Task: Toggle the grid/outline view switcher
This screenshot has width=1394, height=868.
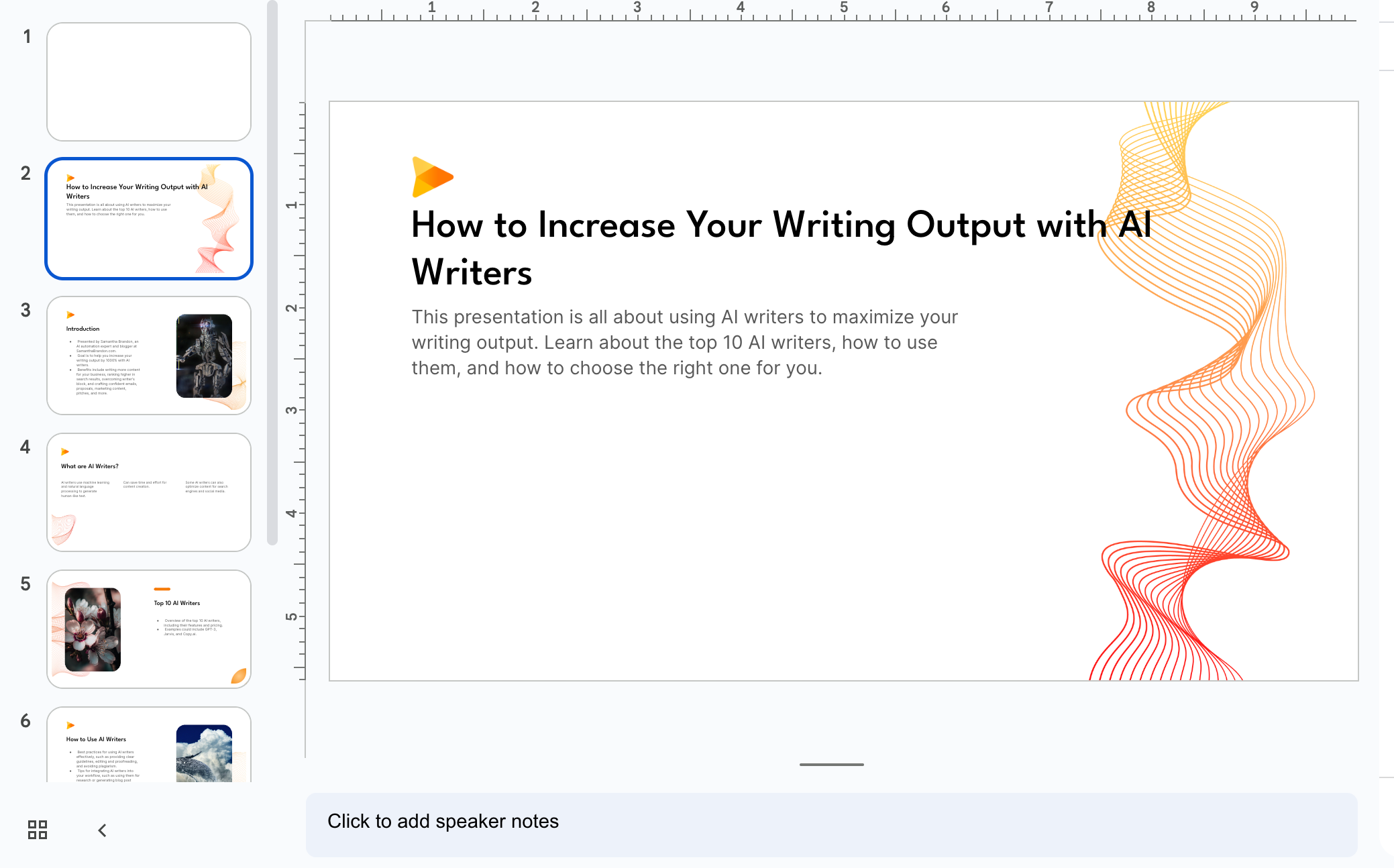Action: point(37,830)
